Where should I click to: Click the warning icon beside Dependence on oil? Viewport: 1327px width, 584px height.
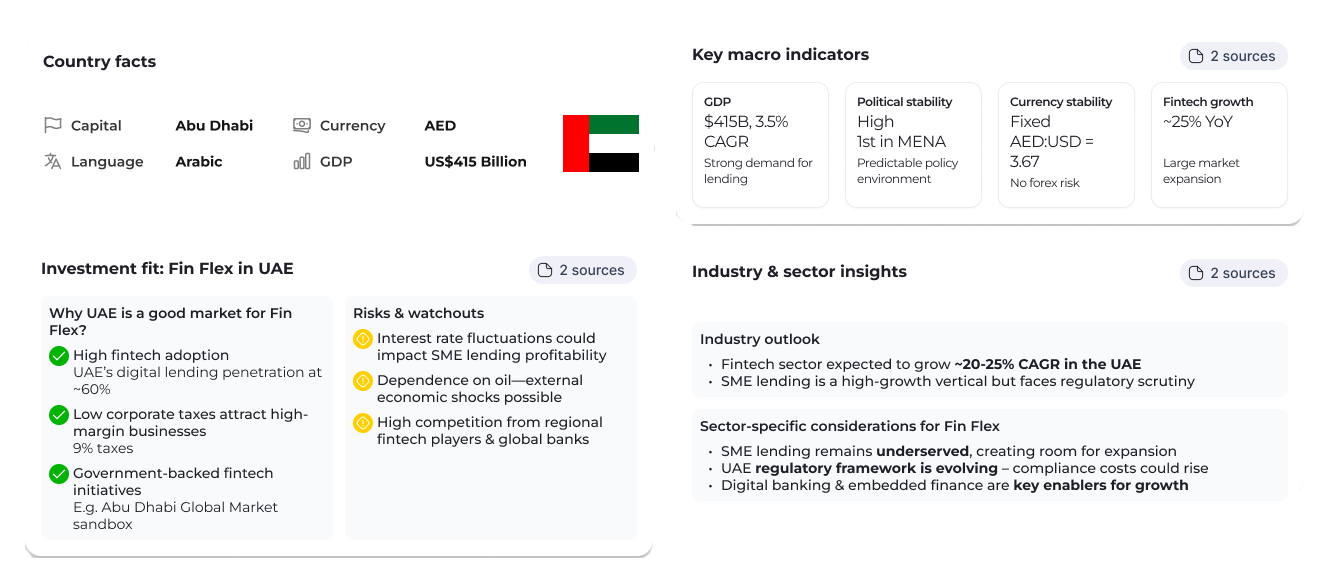point(363,381)
